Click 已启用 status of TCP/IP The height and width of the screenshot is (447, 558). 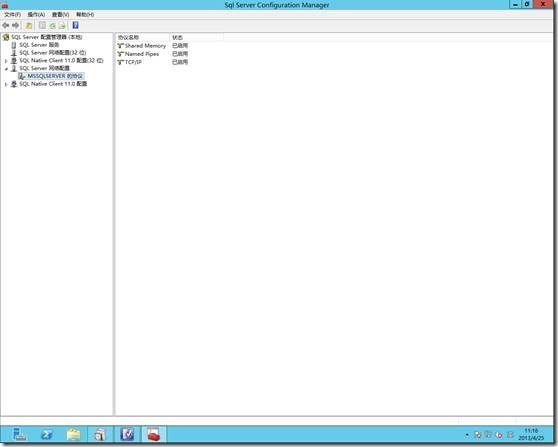point(180,62)
